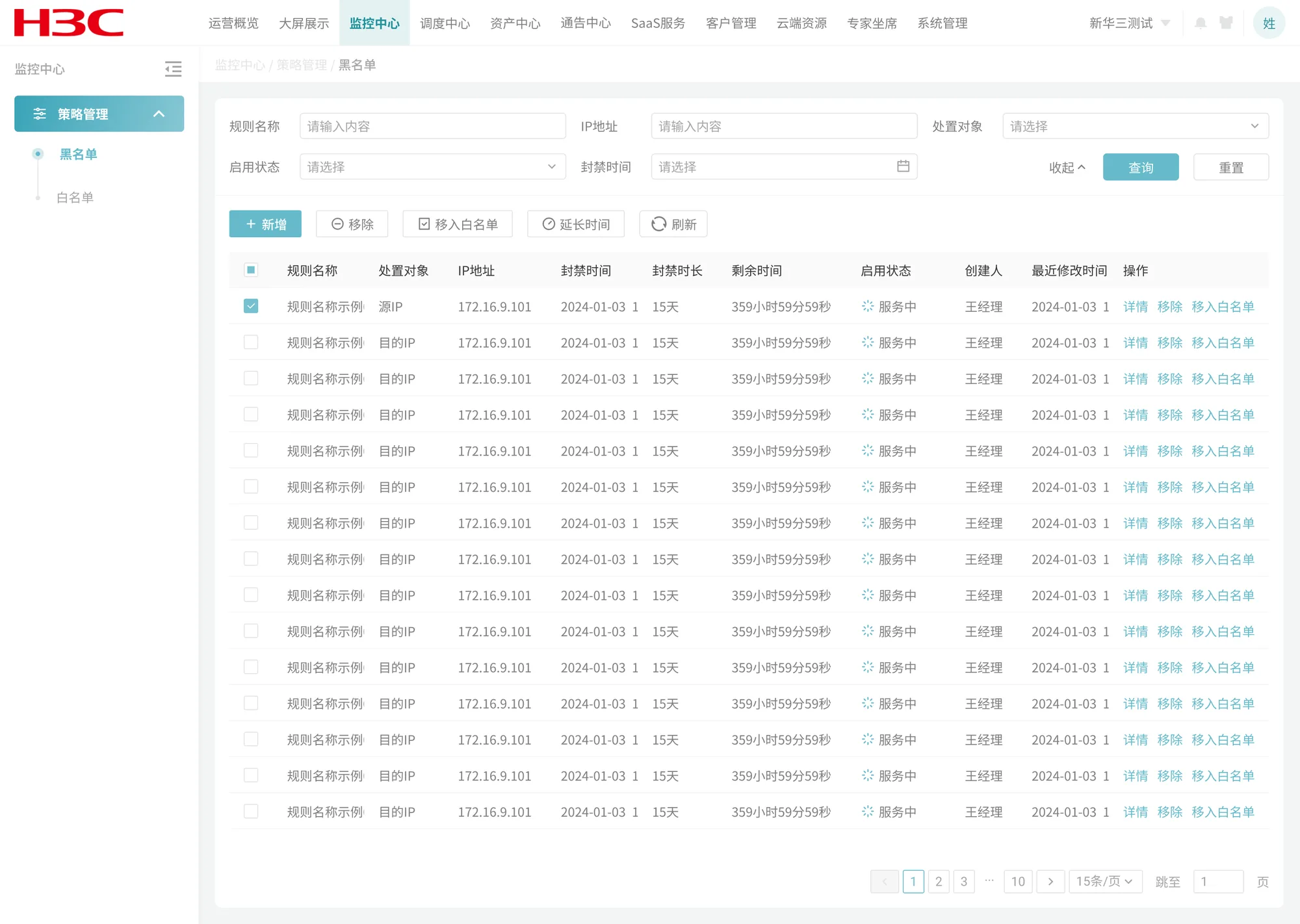Viewport: 1300px width, 924px height.
Task: Click the 查询 button
Action: tap(1141, 167)
